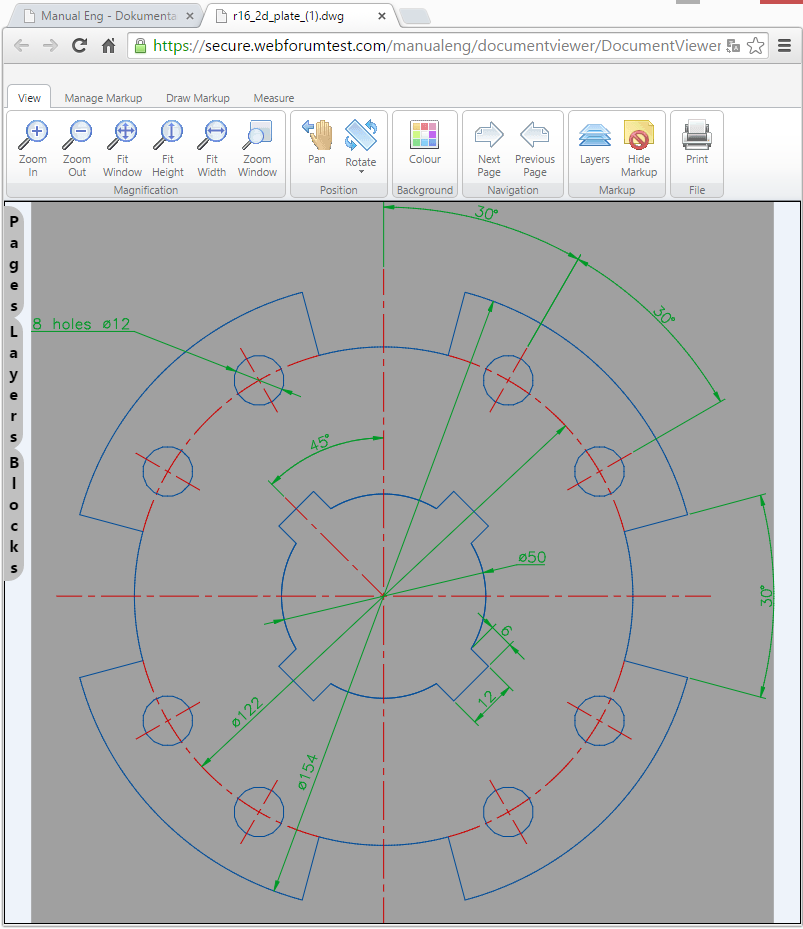Close the r16_2d_plate dwg tab
The width and height of the screenshot is (803, 929).
coord(382,16)
